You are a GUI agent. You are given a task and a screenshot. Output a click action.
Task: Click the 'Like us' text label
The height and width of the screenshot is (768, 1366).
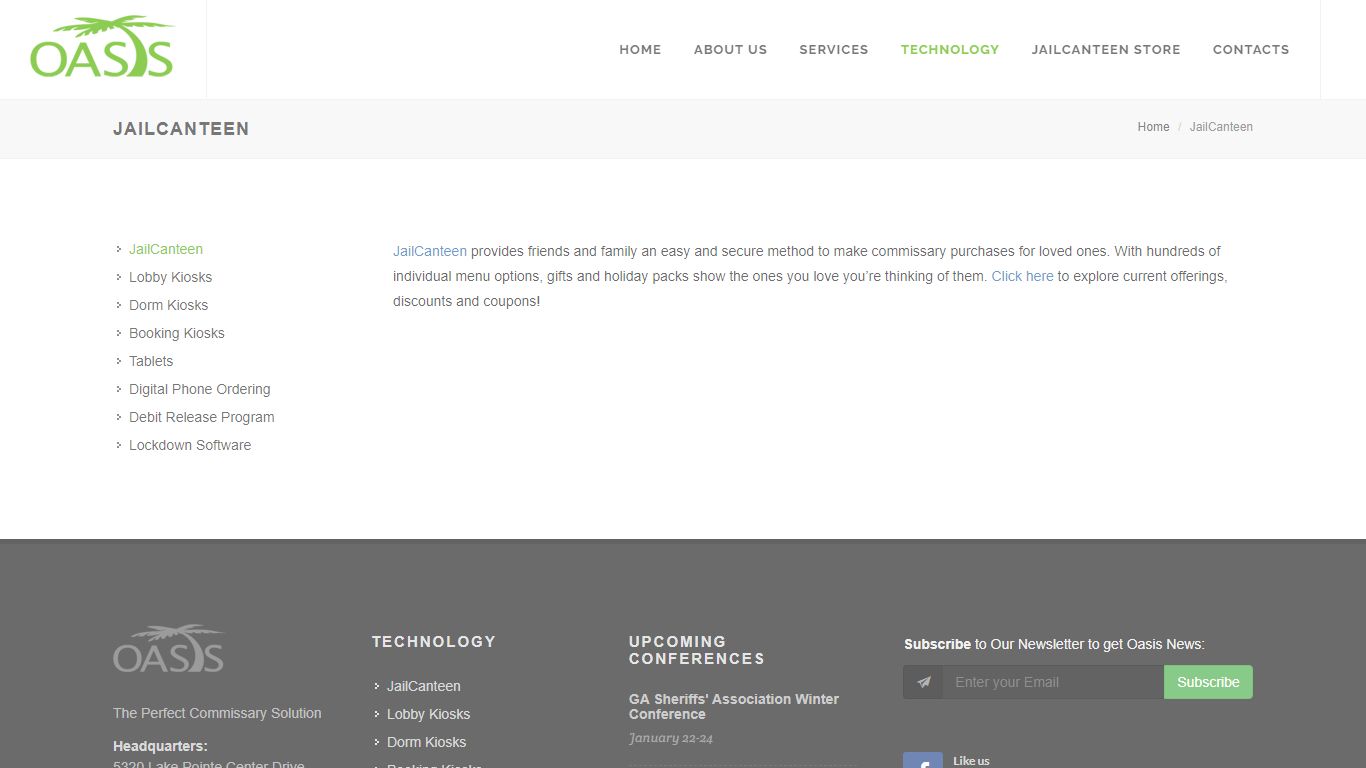(x=971, y=761)
